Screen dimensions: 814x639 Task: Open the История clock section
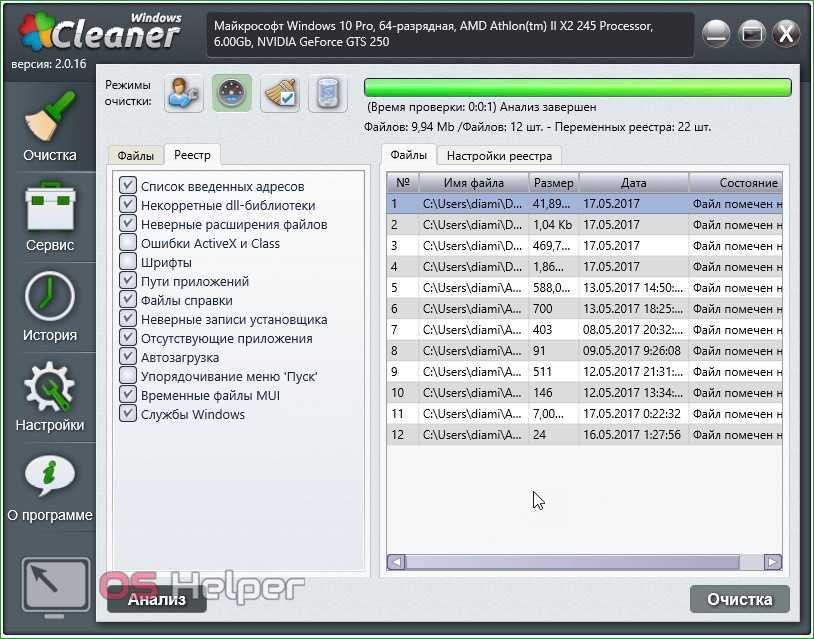(x=50, y=307)
